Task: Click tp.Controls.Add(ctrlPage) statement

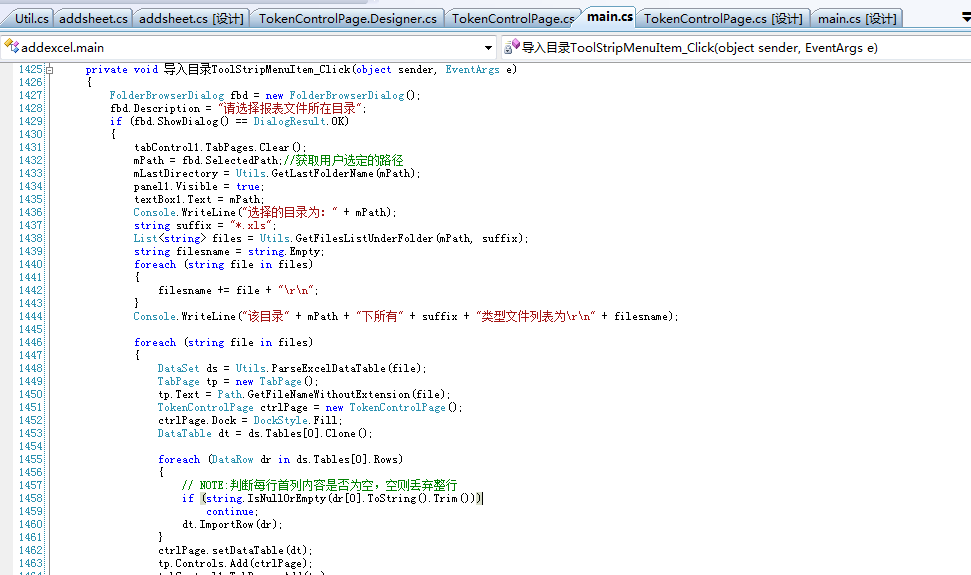Action: [235, 563]
